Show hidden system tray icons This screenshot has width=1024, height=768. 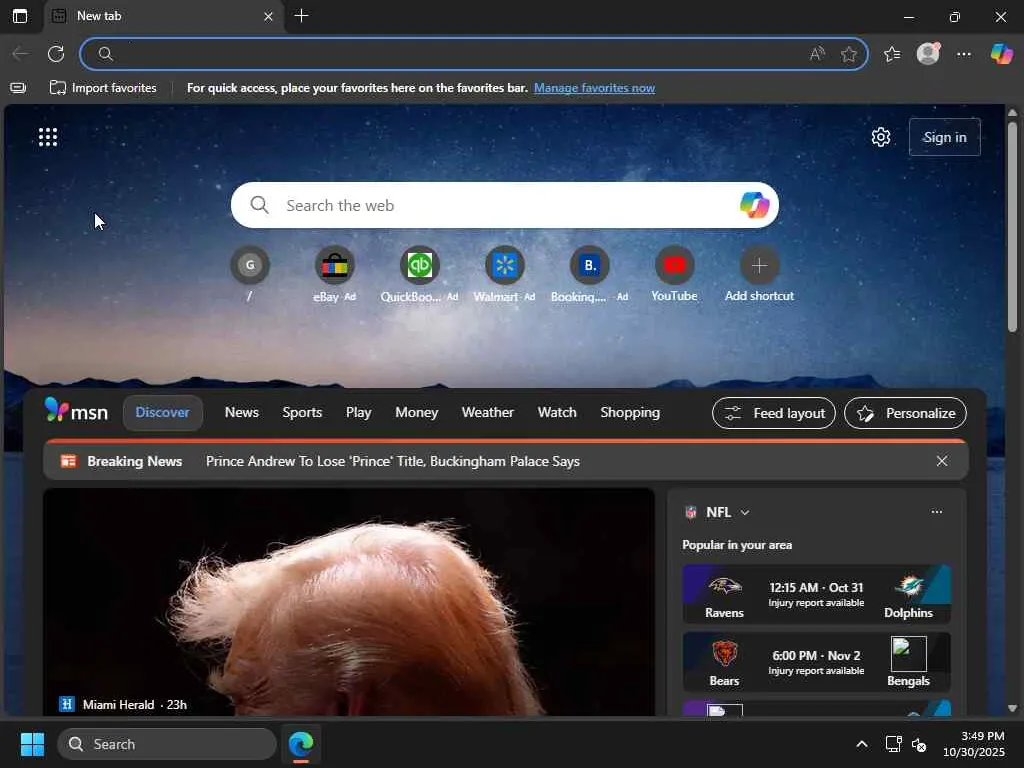point(862,744)
